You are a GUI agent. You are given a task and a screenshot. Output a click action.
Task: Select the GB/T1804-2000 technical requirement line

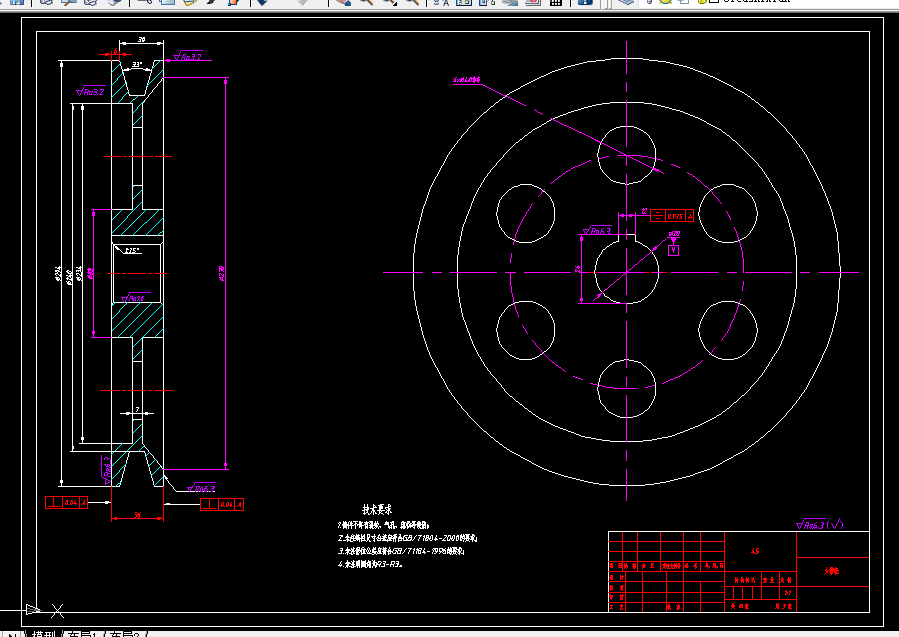(407, 538)
